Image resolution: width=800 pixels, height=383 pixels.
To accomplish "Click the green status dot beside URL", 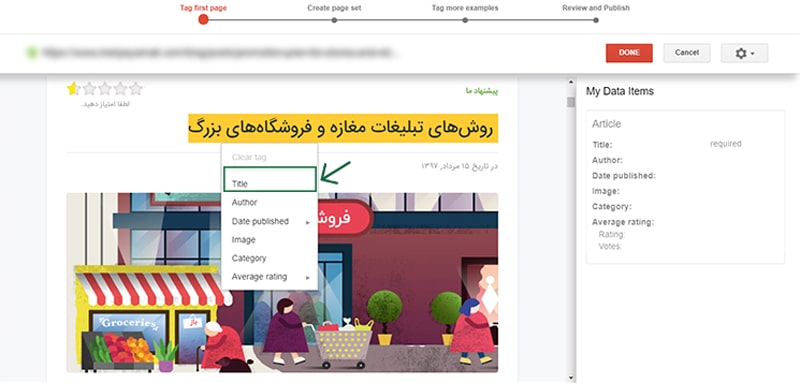I will [32, 52].
